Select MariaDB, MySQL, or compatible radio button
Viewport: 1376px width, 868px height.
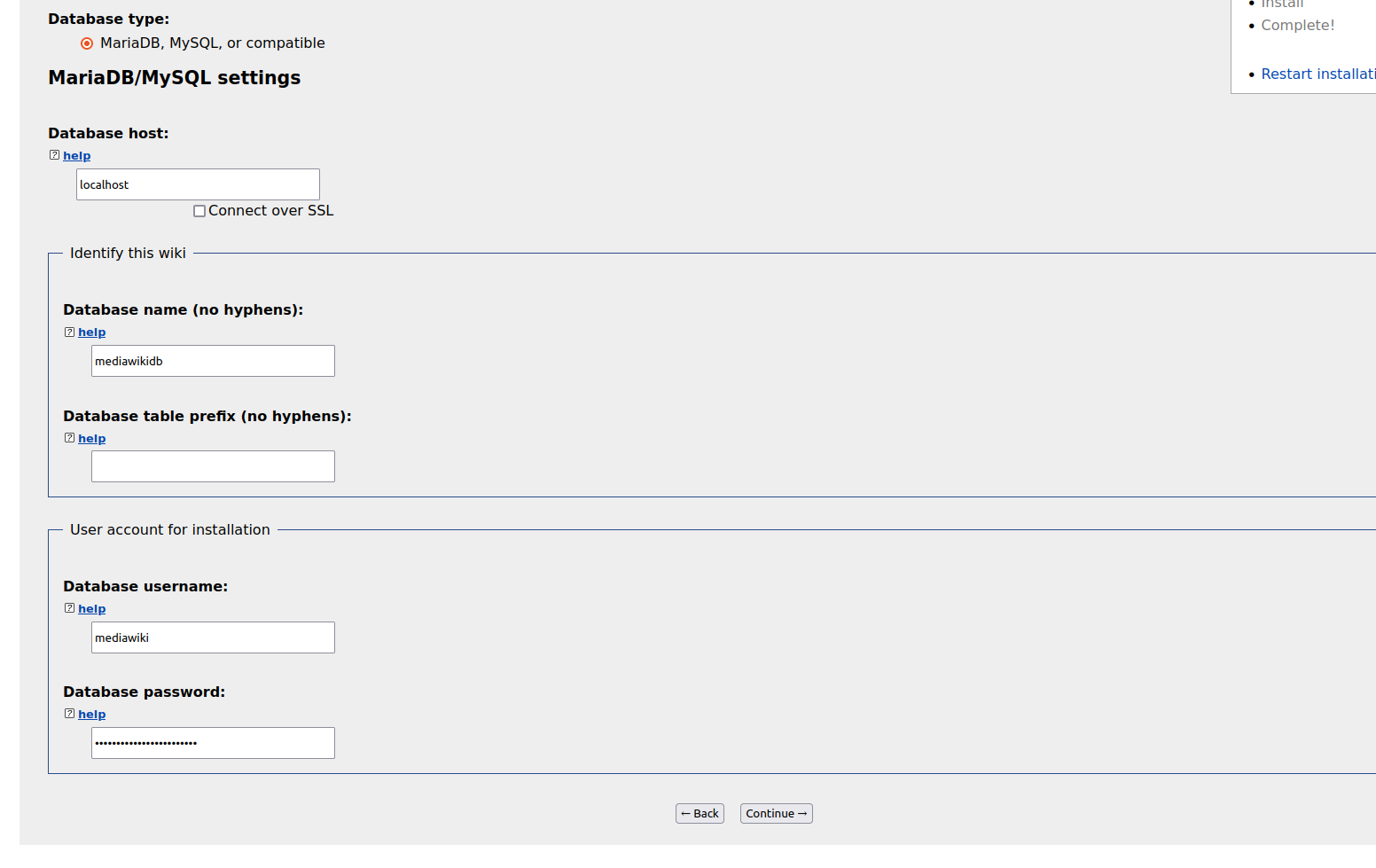tap(87, 43)
